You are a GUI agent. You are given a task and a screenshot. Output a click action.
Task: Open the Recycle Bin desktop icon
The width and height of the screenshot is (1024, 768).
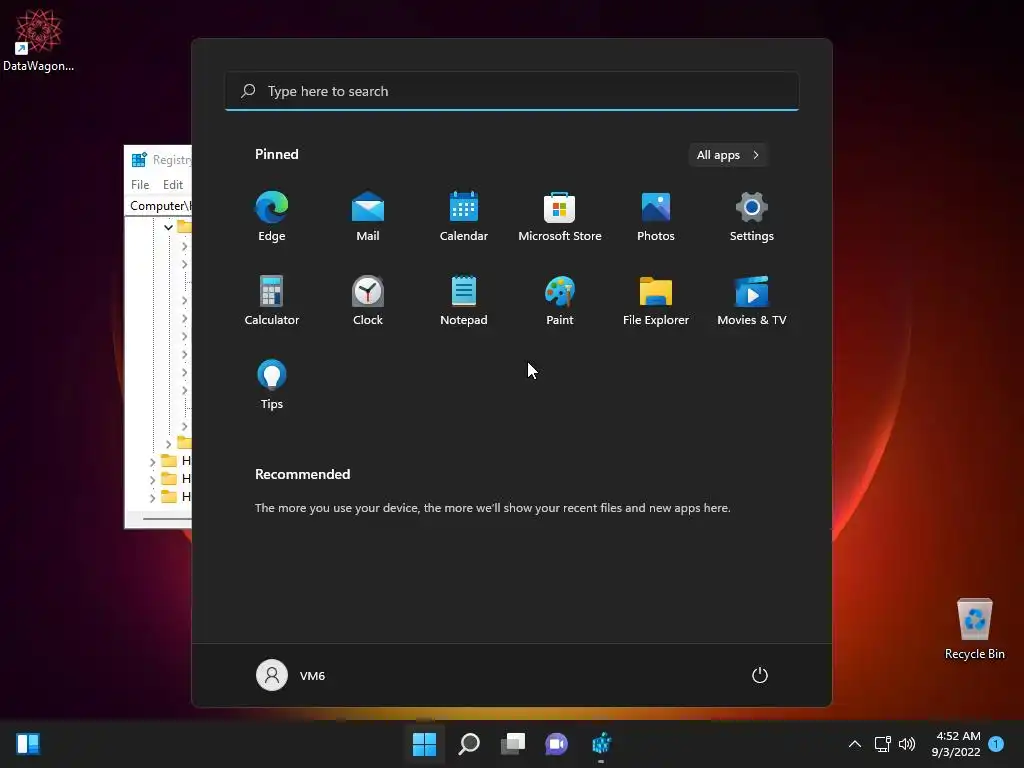pos(974,629)
